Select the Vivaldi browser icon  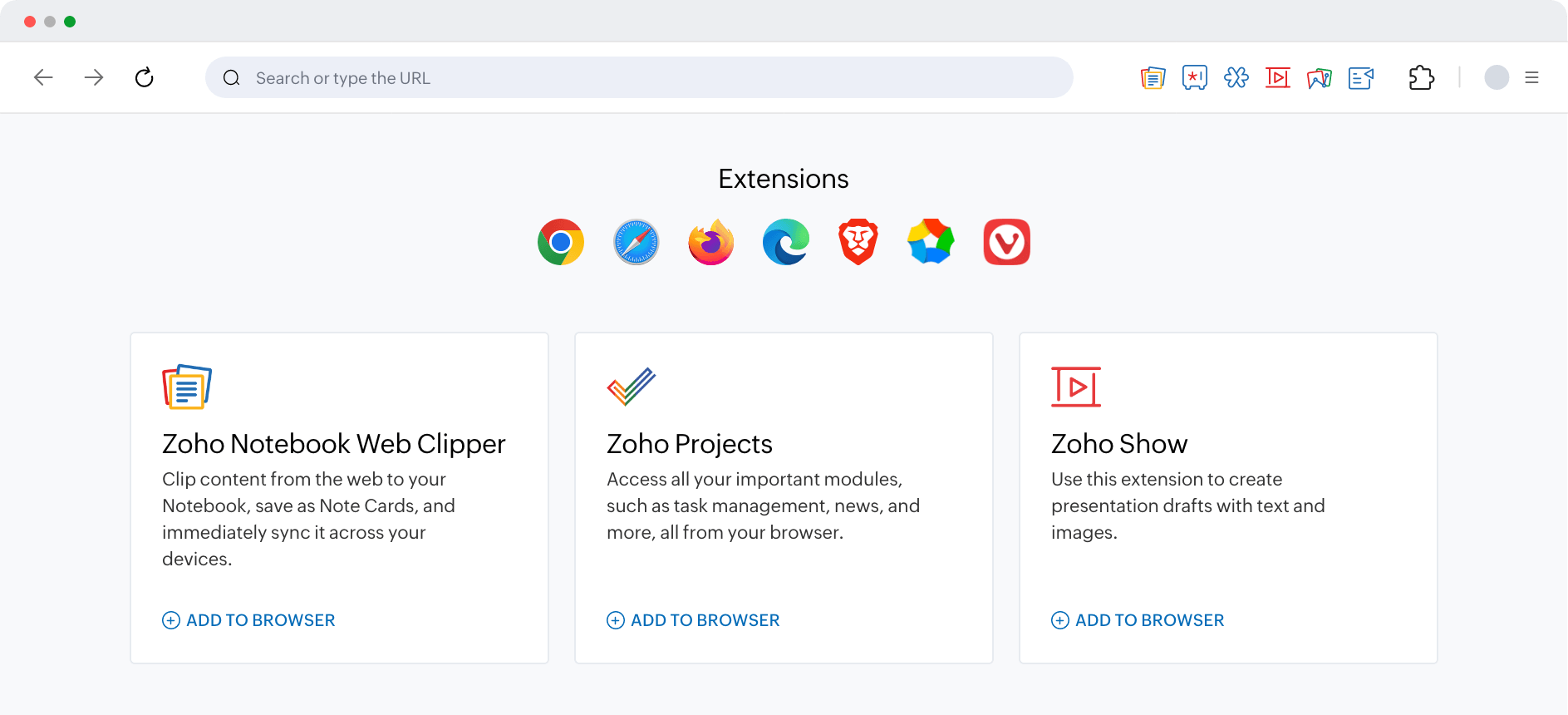coord(1006,242)
